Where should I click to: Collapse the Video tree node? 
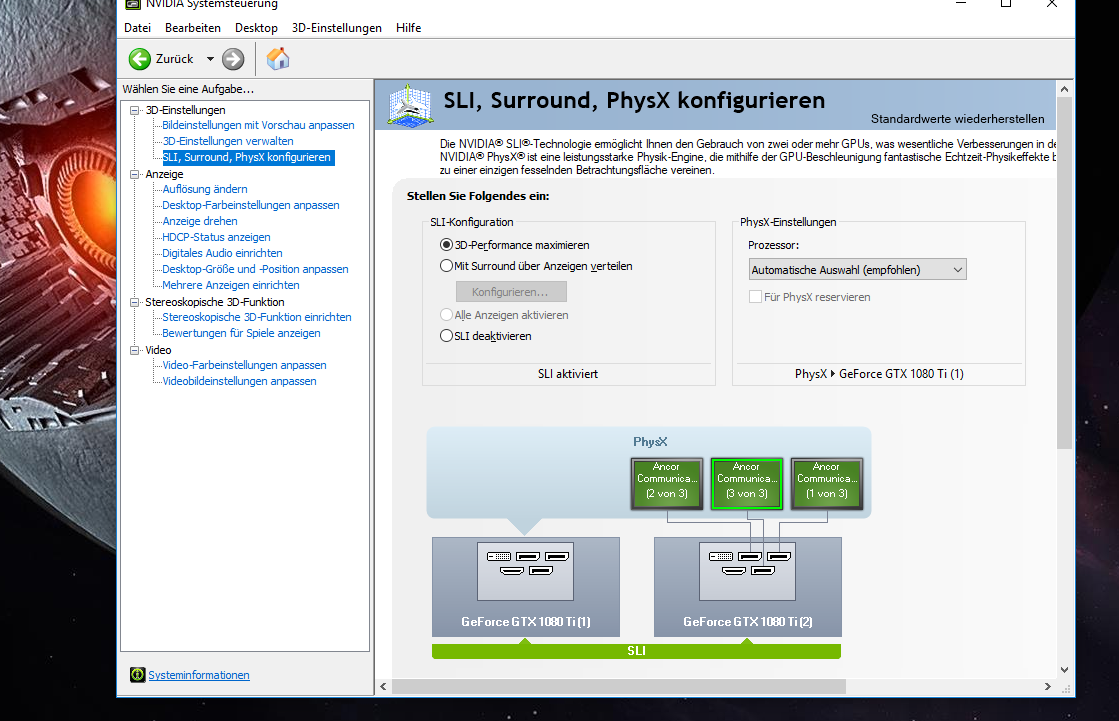pos(134,350)
